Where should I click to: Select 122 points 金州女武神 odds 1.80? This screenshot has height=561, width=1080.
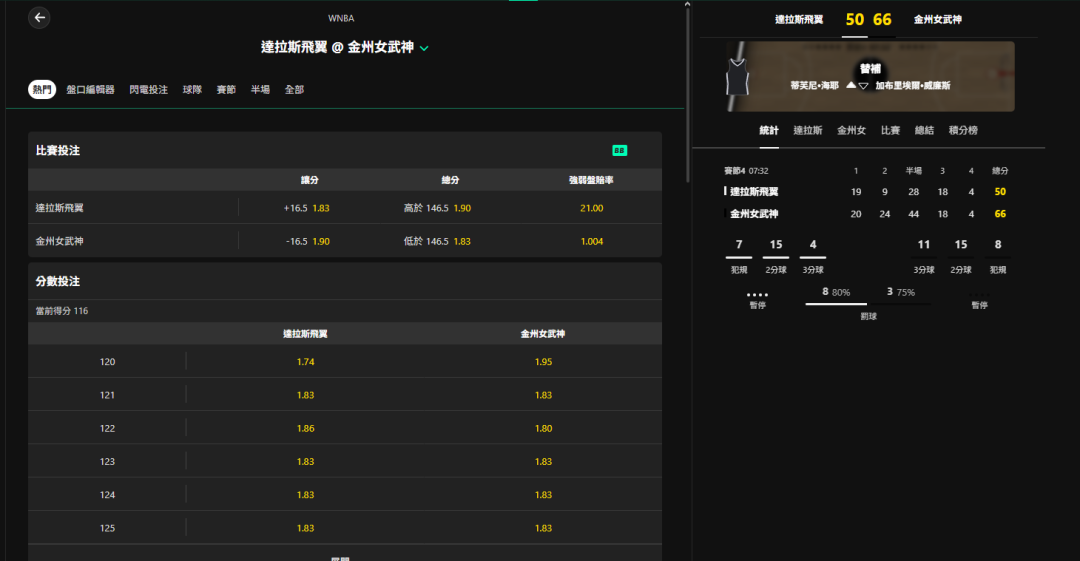tap(543, 428)
